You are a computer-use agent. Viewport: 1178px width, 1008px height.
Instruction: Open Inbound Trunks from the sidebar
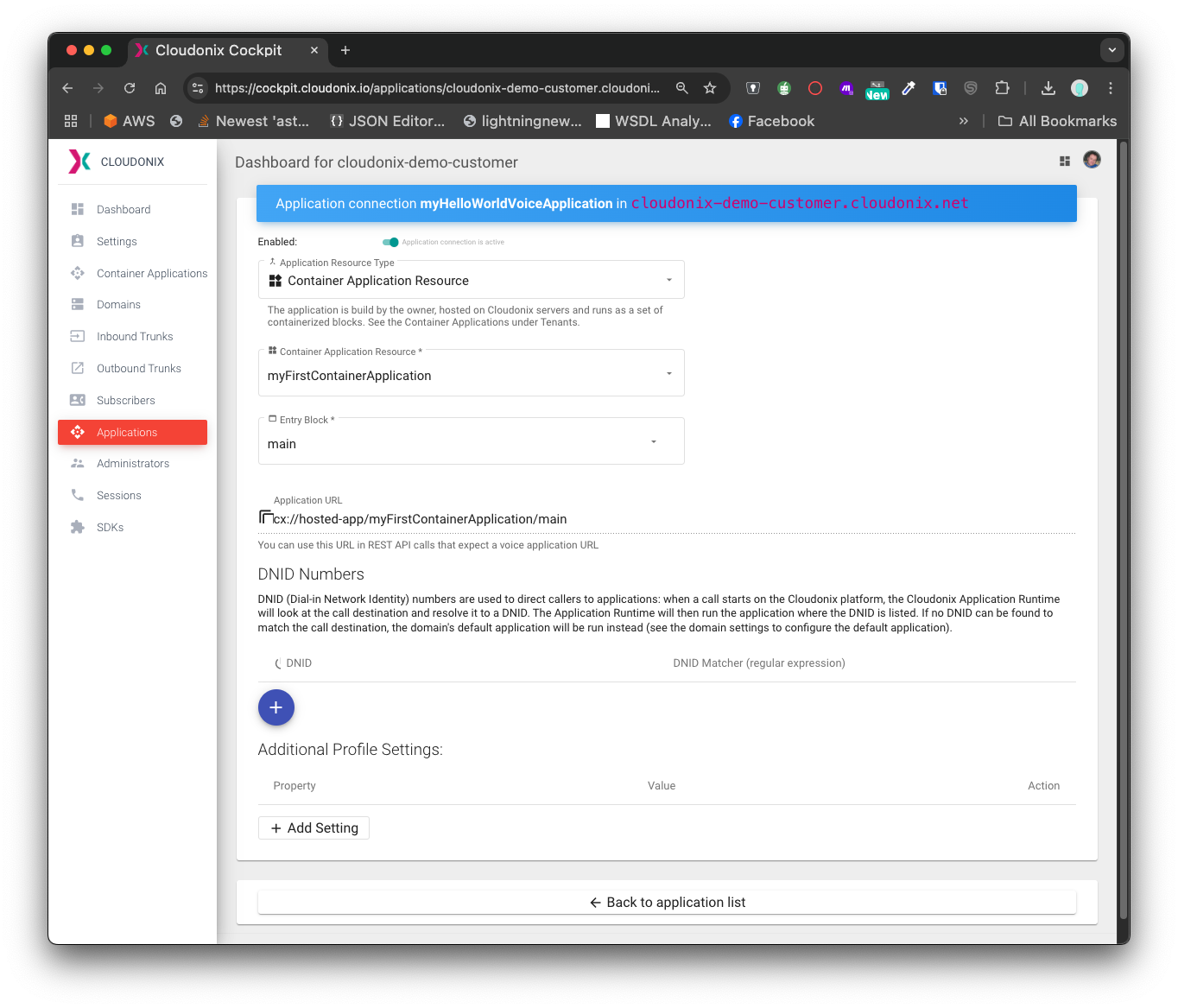(135, 337)
